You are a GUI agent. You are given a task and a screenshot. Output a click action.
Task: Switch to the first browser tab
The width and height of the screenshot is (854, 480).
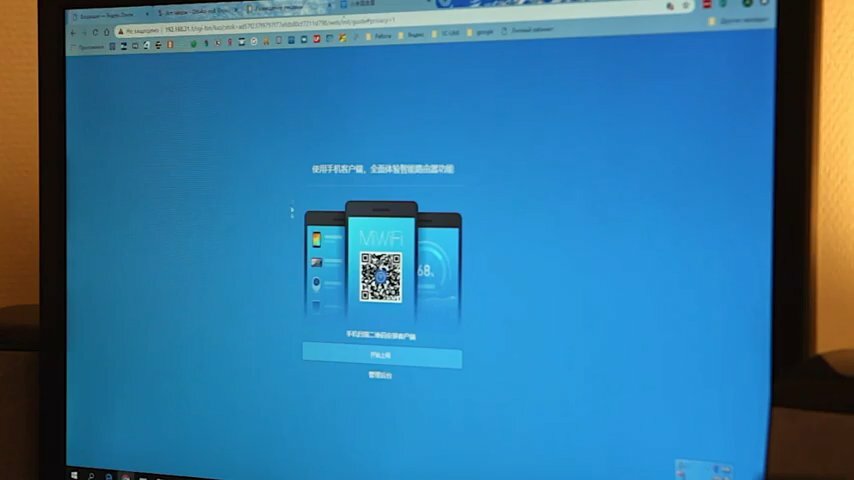click(x=109, y=15)
